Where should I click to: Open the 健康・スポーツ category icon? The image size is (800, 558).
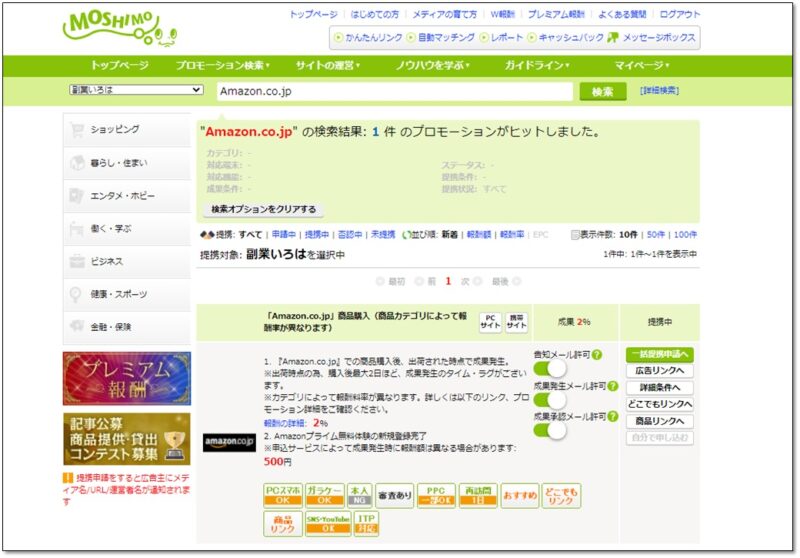76,294
